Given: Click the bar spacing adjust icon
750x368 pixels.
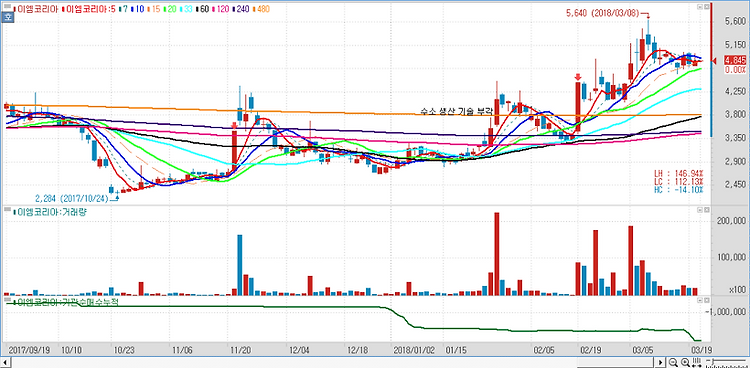Looking at the screenshot, I should pyautogui.click(x=697, y=362).
